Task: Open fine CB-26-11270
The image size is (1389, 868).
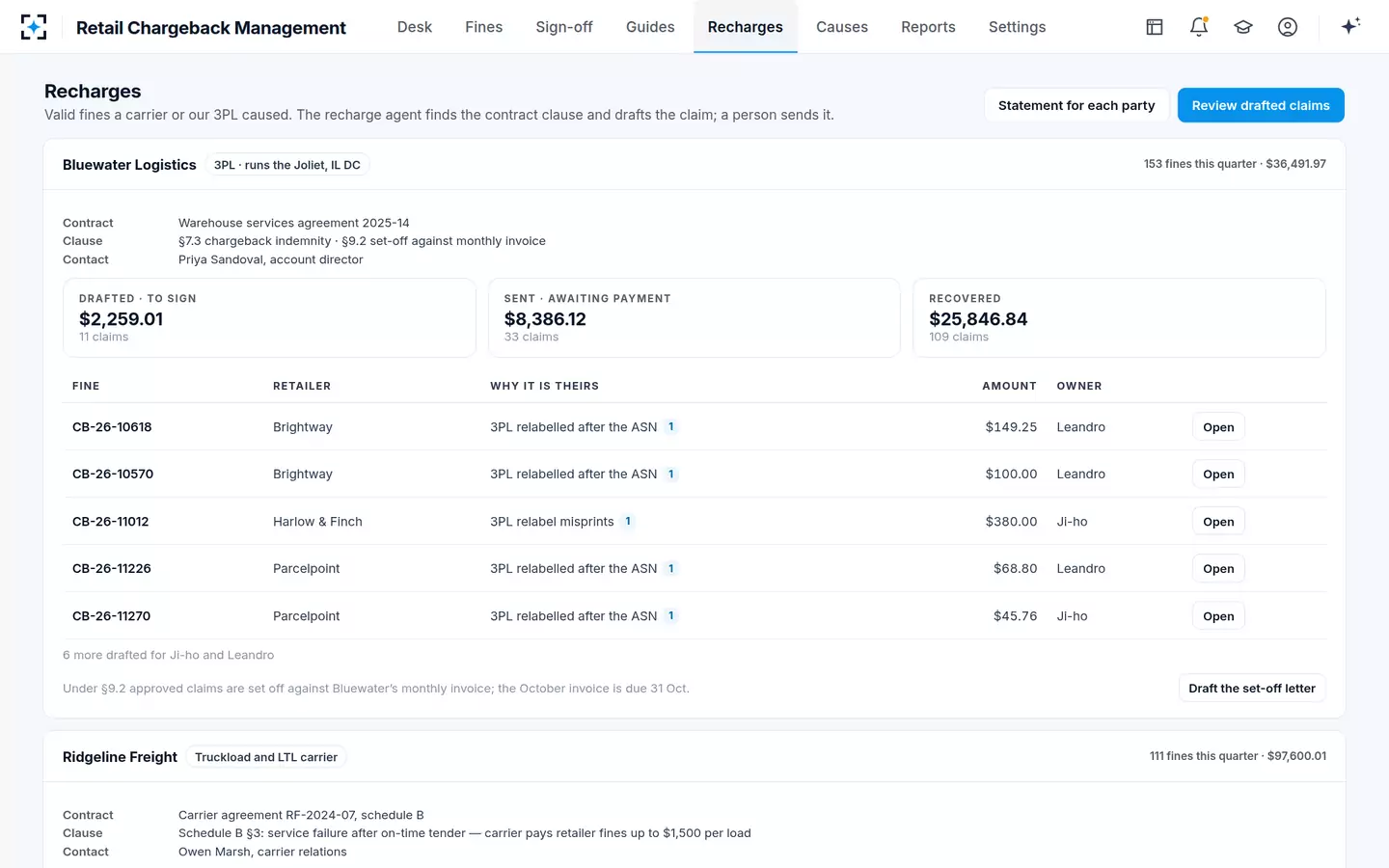Action: coord(1218,616)
